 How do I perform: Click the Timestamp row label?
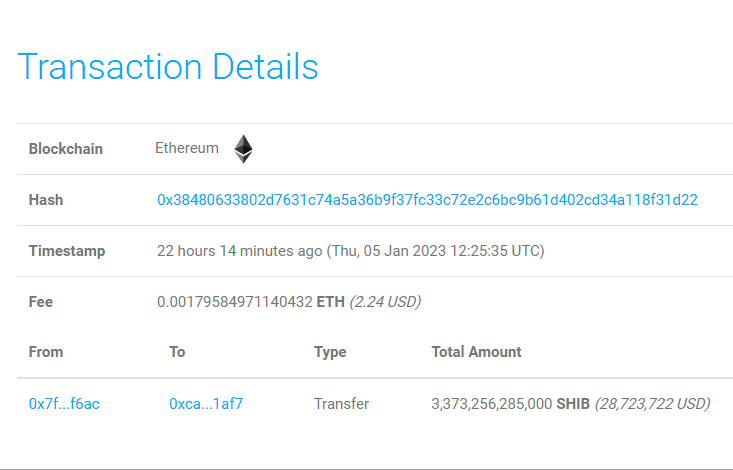(x=67, y=251)
